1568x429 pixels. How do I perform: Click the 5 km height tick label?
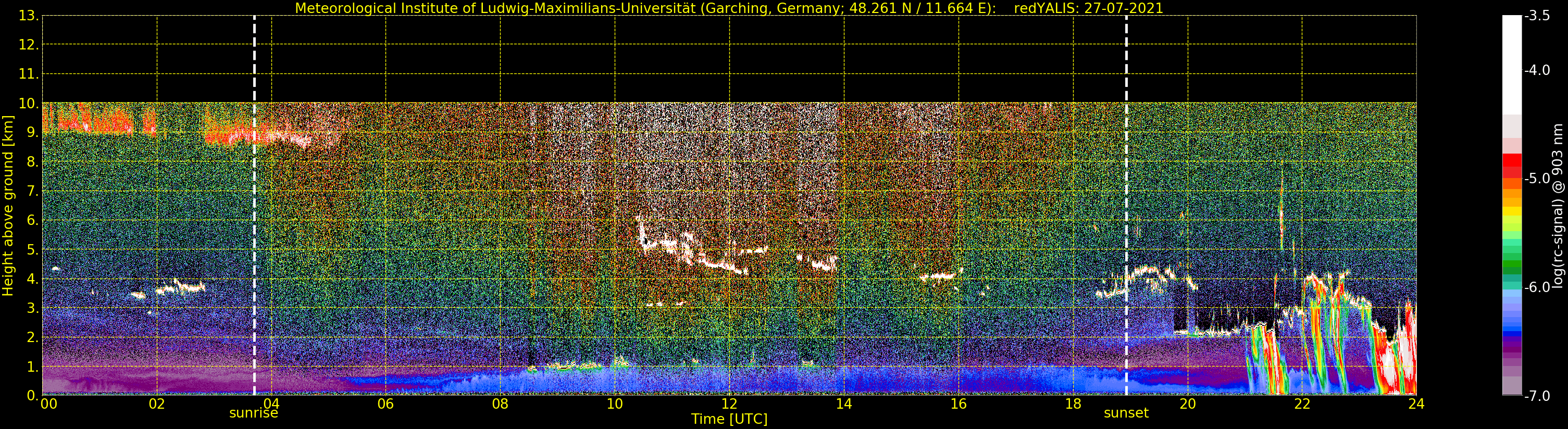click(32, 250)
